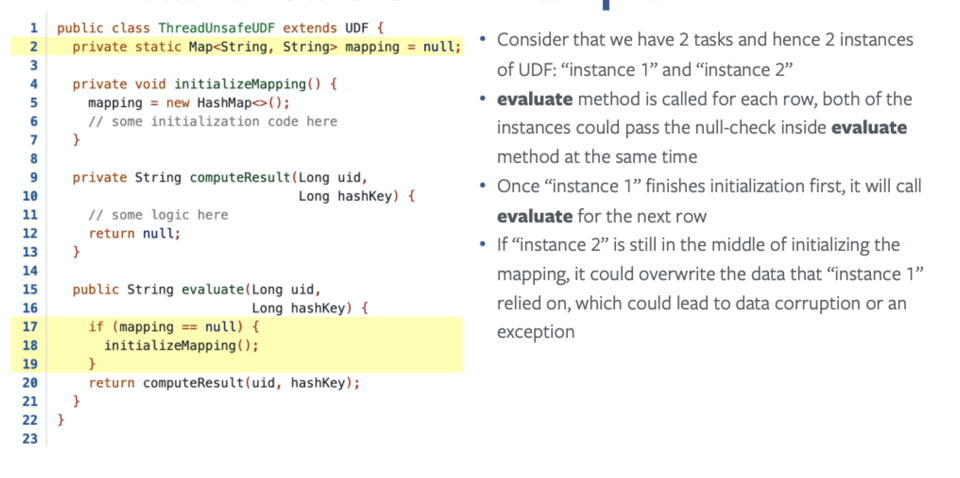The image size is (960, 478).
Task: Click the class name ThreadUnsafeUDF
Action: pos(217,28)
